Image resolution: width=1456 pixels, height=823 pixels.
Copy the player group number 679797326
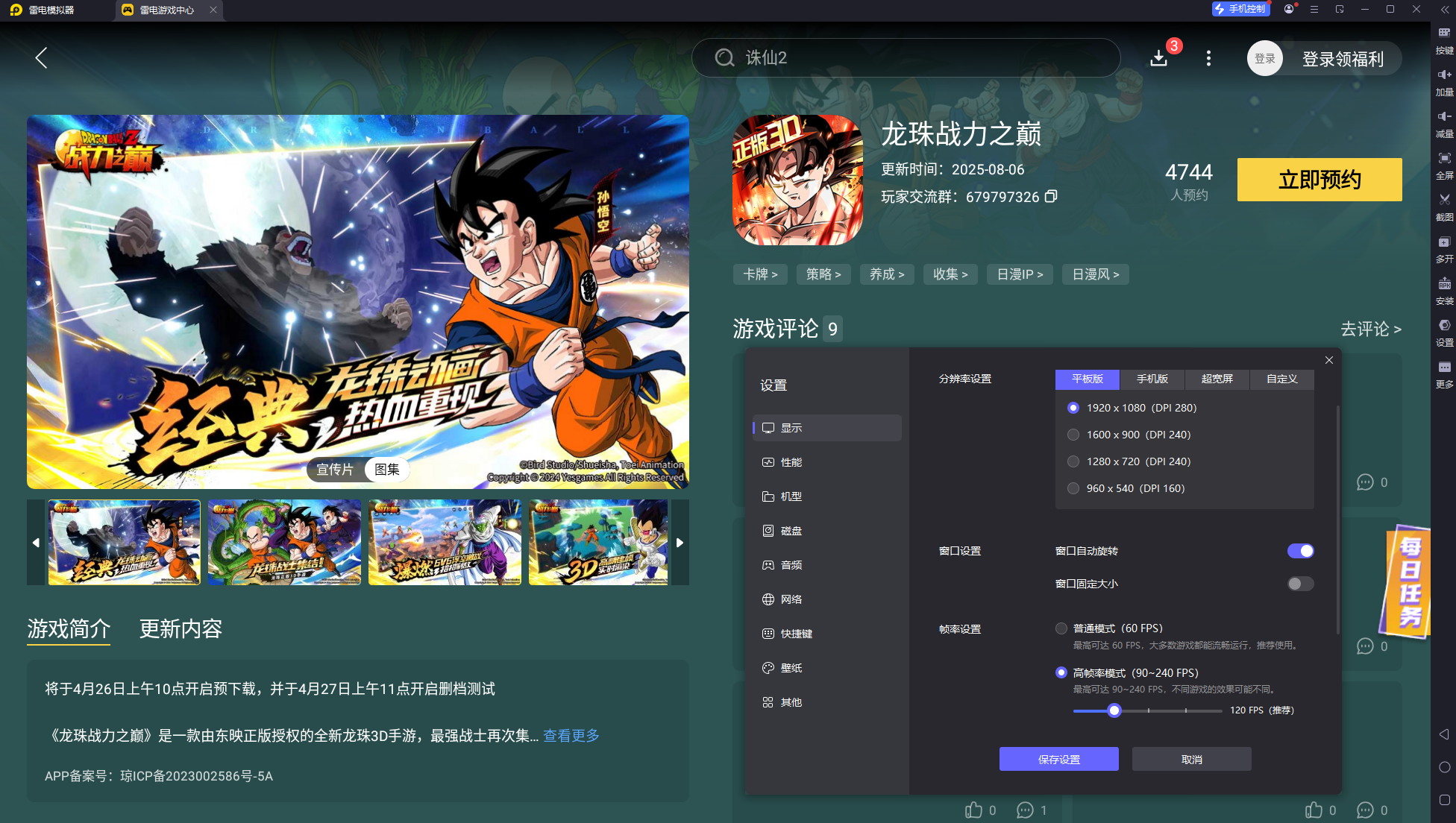tap(1051, 197)
